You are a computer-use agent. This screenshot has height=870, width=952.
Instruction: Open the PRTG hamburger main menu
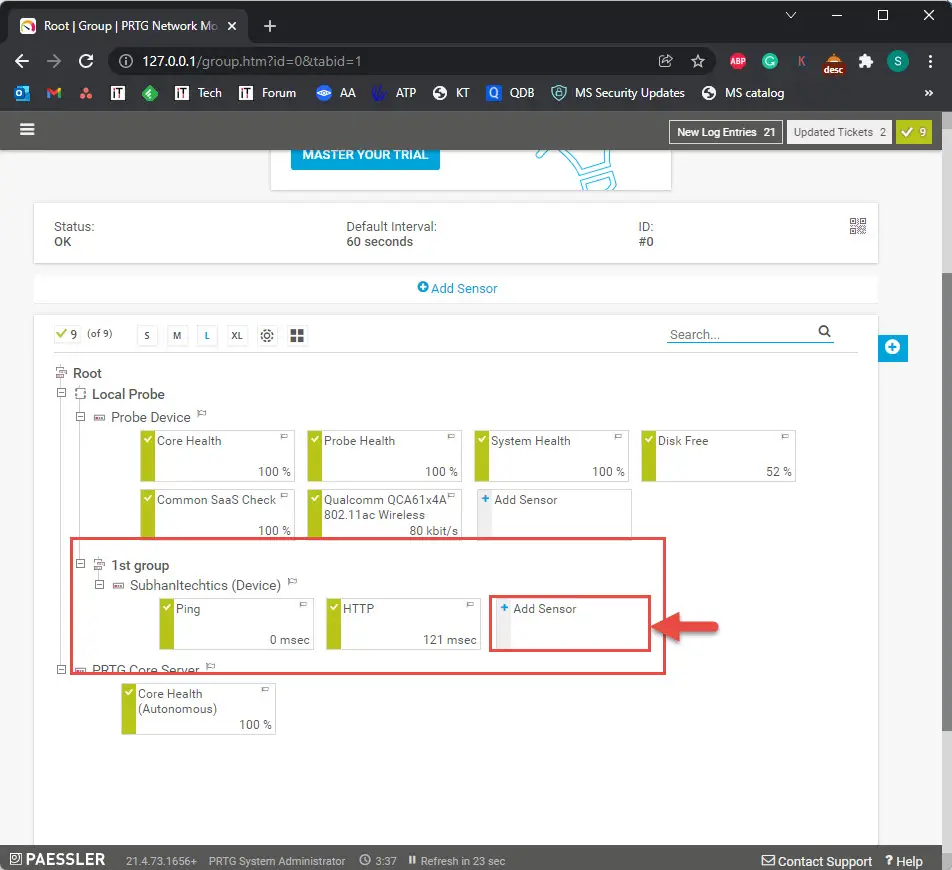(27, 129)
